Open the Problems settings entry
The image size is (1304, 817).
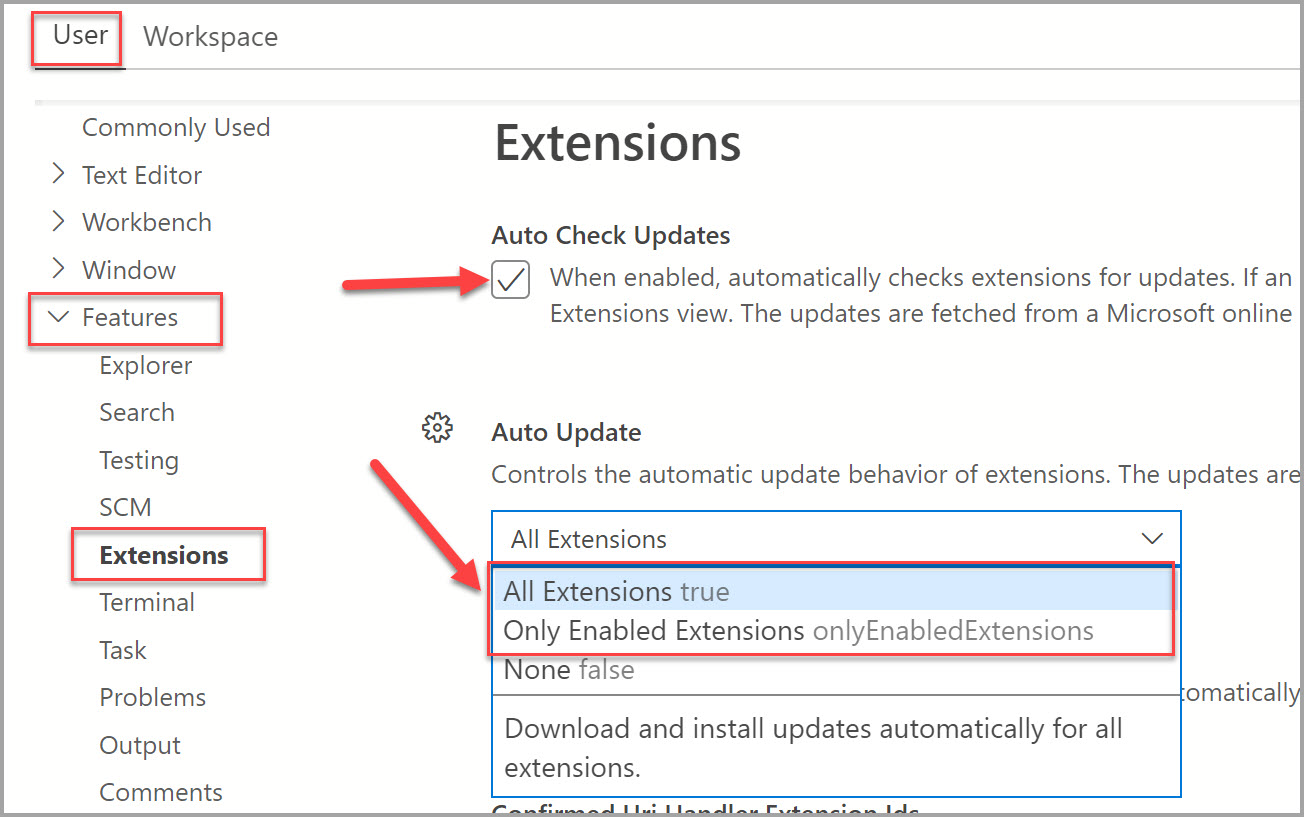pos(153,698)
